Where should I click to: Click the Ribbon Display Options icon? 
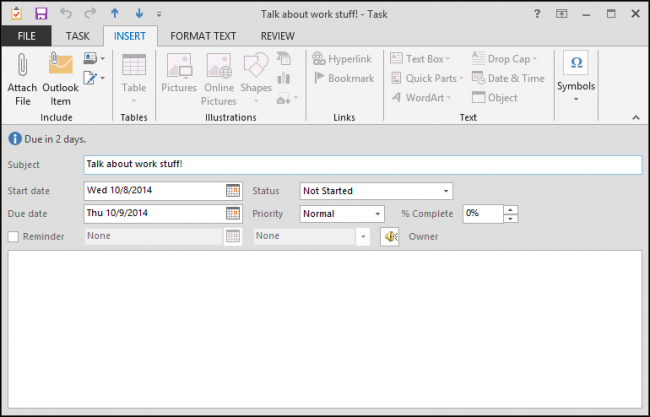[x=561, y=14]
